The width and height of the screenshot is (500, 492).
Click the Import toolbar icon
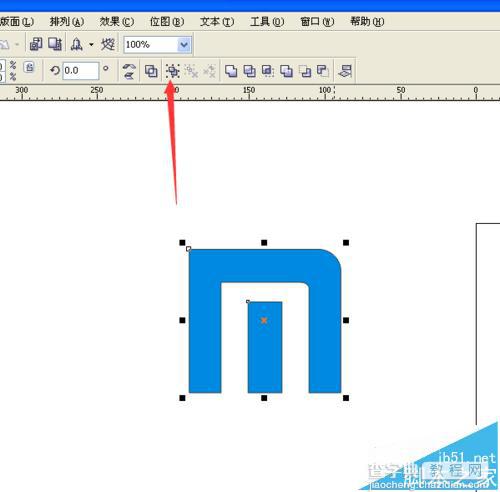(36, 44)
